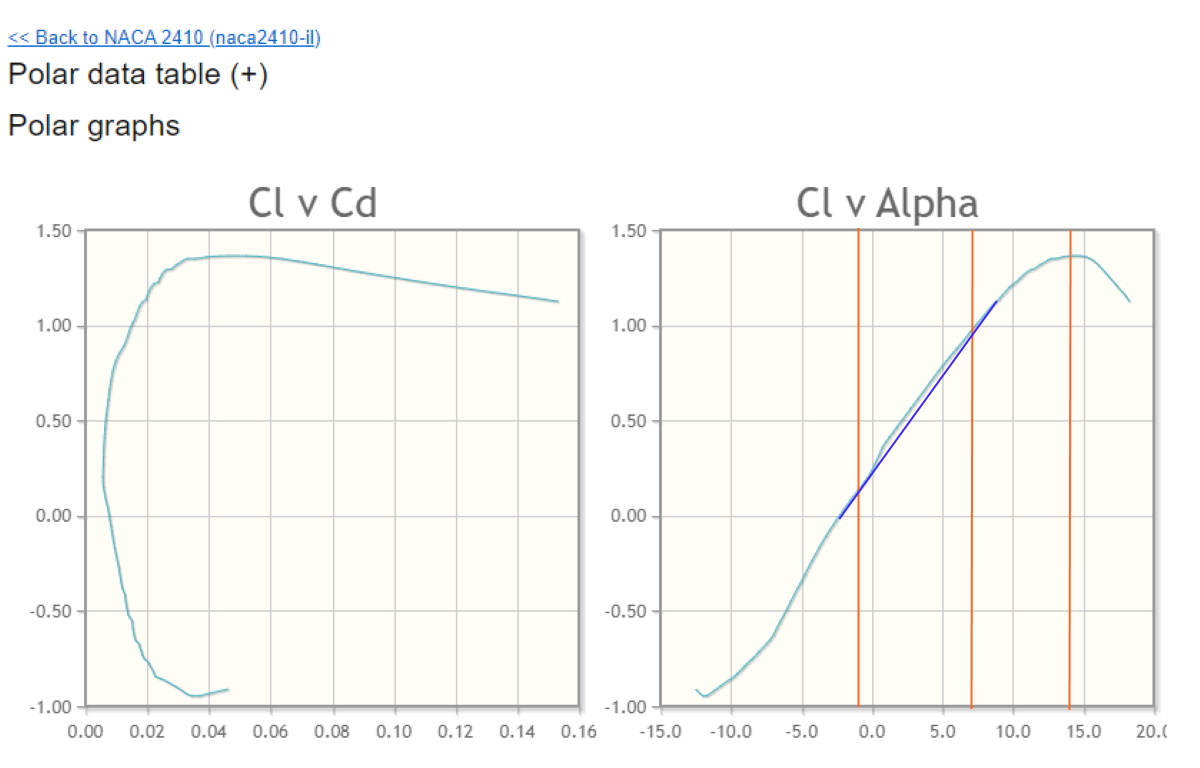The height and width of the screenshot is (768, 1200).
Task: Click the 5.0 x-axis label on Cl v Alpha
Action: (943, 731)
